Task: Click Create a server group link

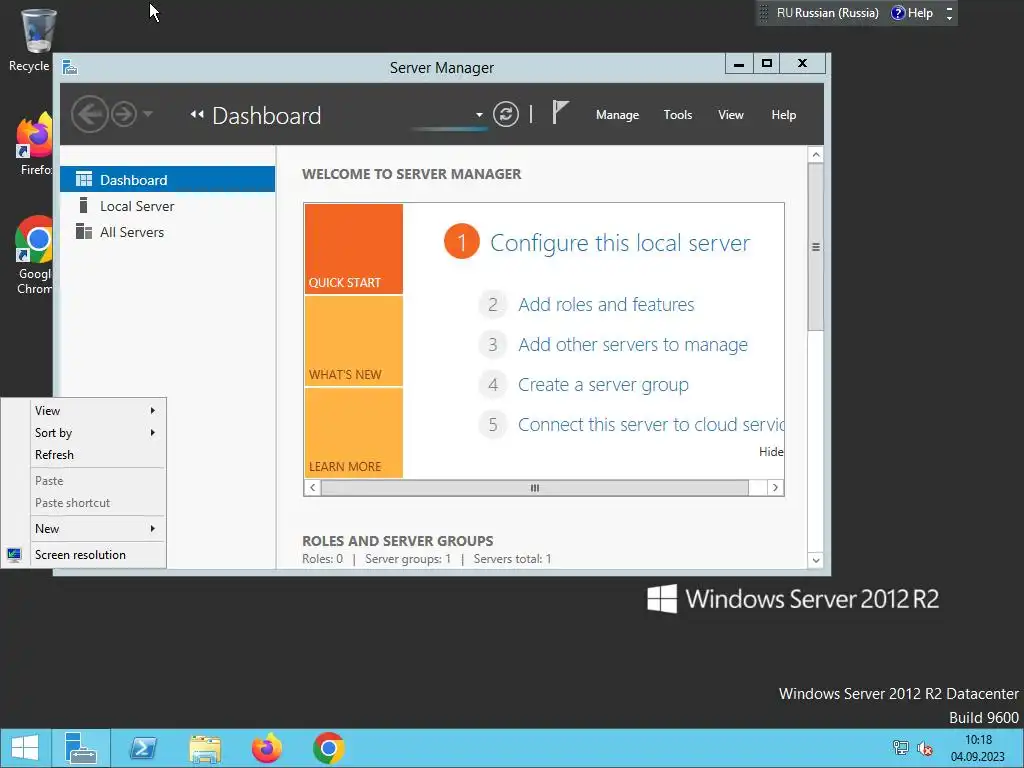Action: (603, 385)
